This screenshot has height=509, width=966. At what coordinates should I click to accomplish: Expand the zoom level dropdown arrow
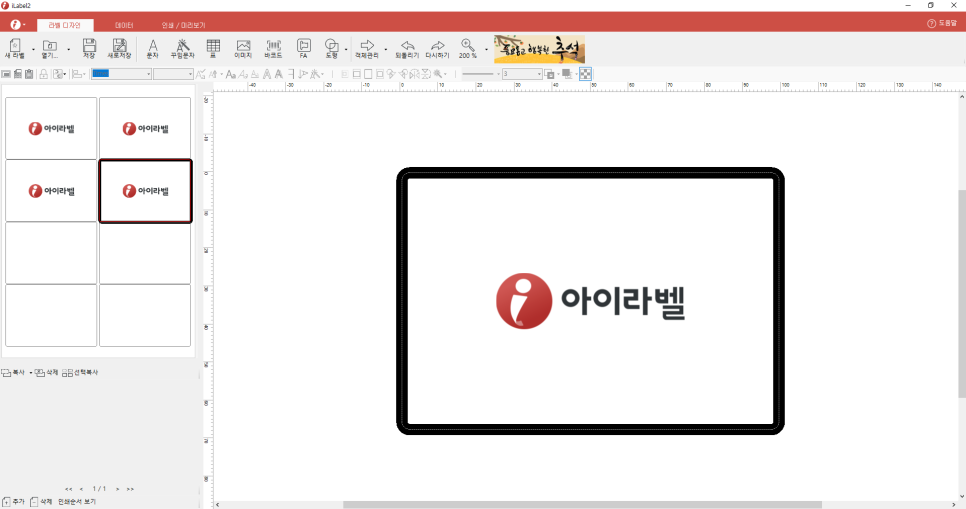486,49
